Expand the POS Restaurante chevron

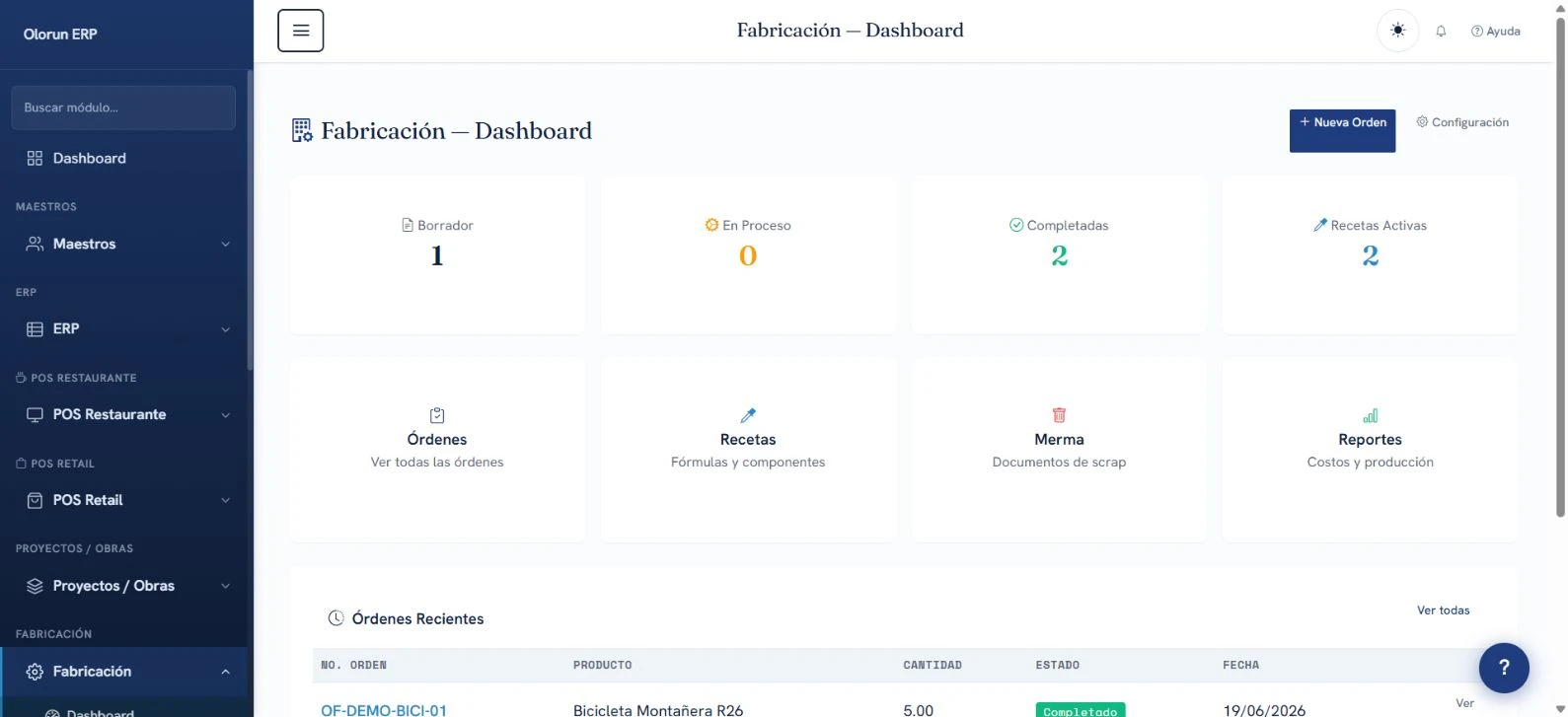pyautogui.click(x=225, y=415)
